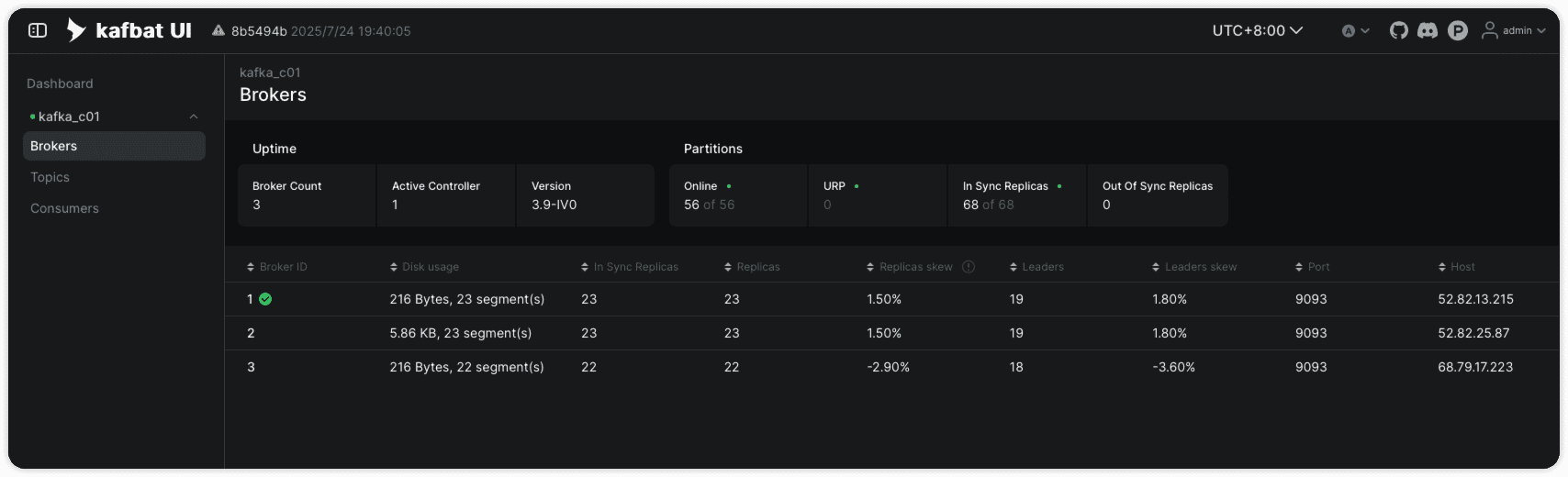Select Brokers in the sidebar

point(54,146)
